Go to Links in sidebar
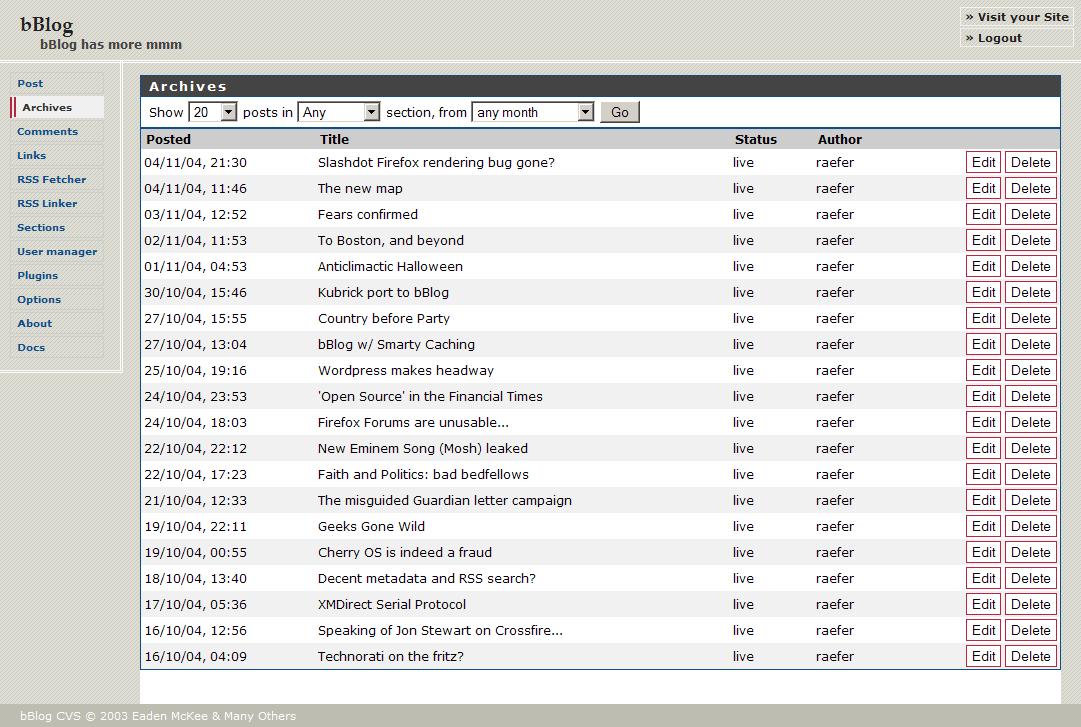This screenshot has height=727, width=1081. [x=57, y=156]
